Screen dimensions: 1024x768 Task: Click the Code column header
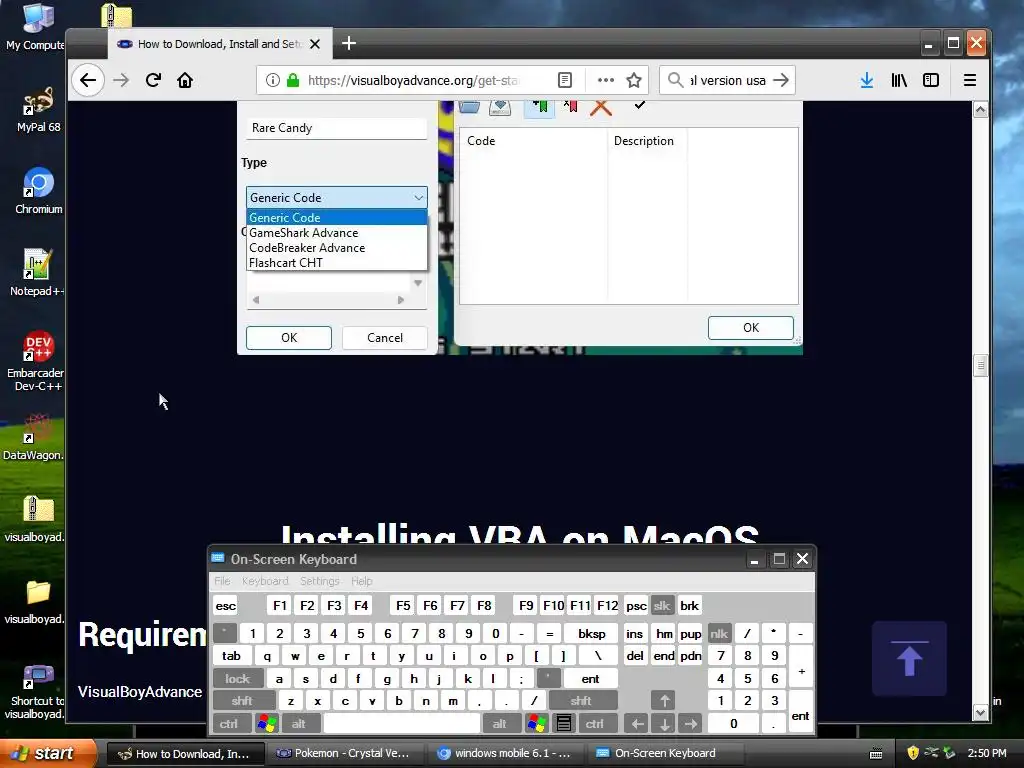pos(534,141)
